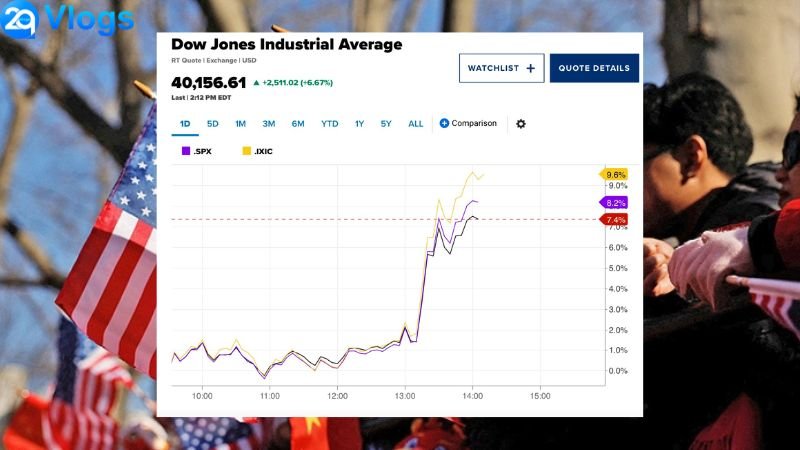
Task: Click the 11:00 time axis label
Action: click(269, 396)
